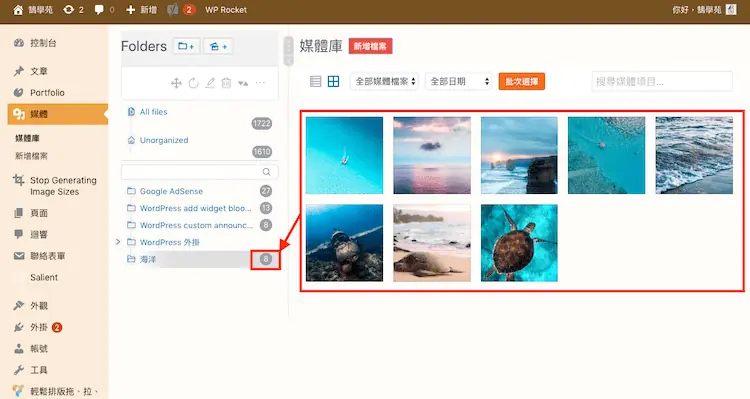Click the 搜尋媒體項目 search field

point(662,81)
